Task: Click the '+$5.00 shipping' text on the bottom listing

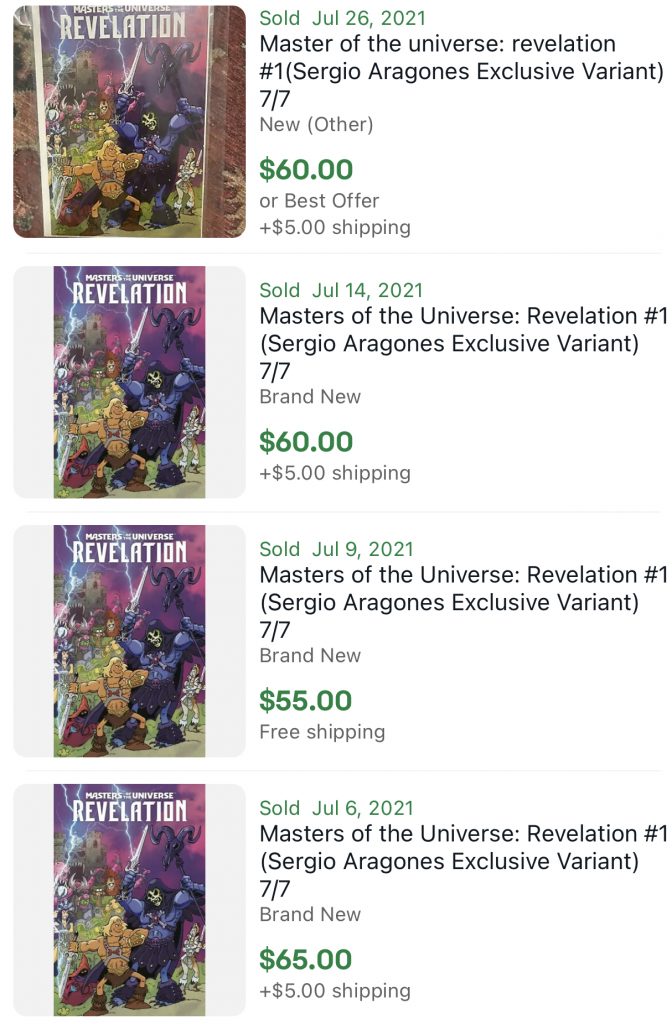Action: 331,990
